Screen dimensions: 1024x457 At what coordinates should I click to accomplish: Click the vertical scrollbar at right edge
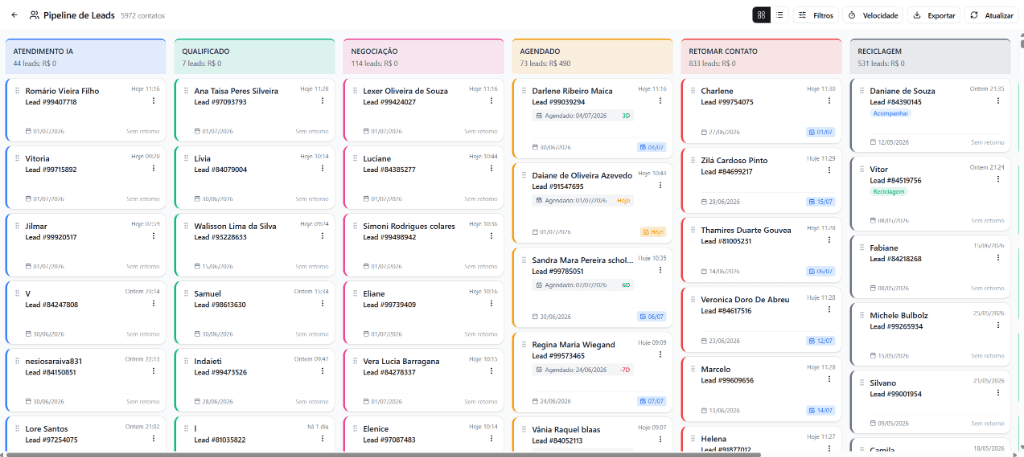tap(1021, 42)
